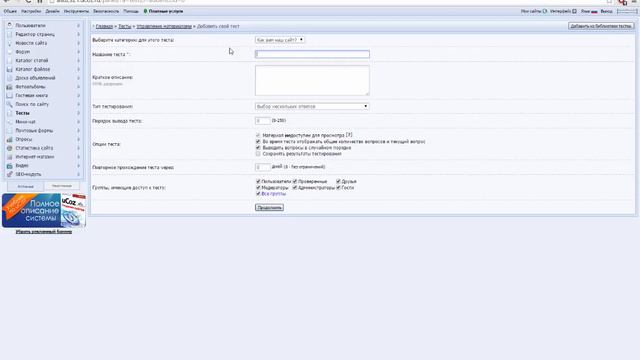Expand the Фотоальбомы row arrow
Image resolution: width=640 pixels, height=360 pixels.
[x=78, y=87]
